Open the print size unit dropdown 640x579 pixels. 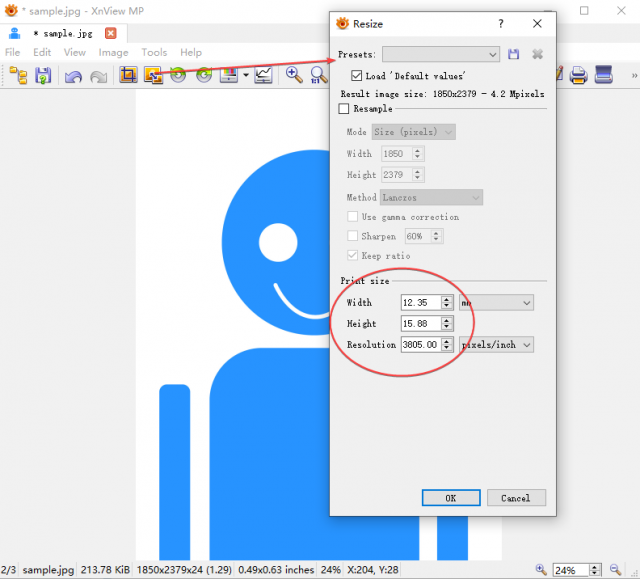pyautogui.click(x=496, y=303)
